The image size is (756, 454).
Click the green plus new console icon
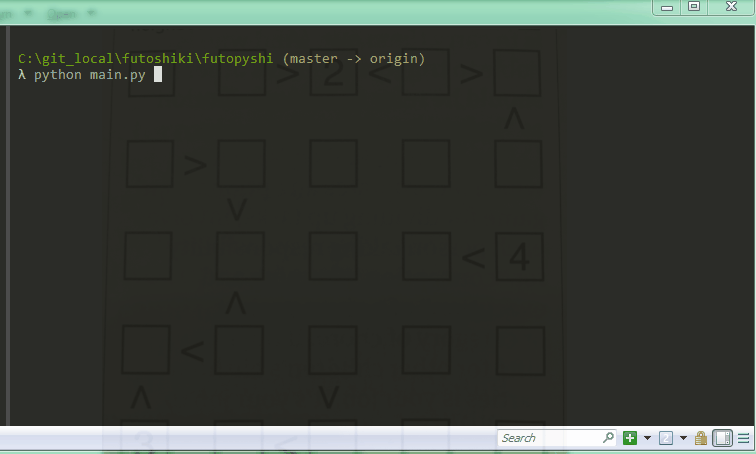[630, 438]
